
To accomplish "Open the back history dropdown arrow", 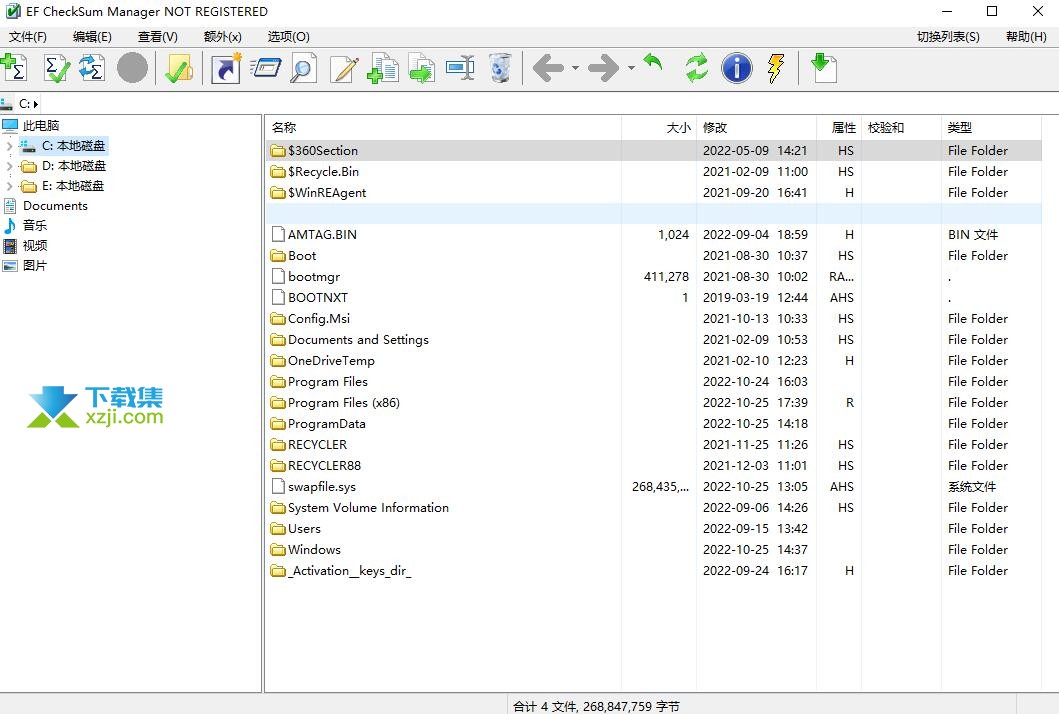I will pos(575,68).
